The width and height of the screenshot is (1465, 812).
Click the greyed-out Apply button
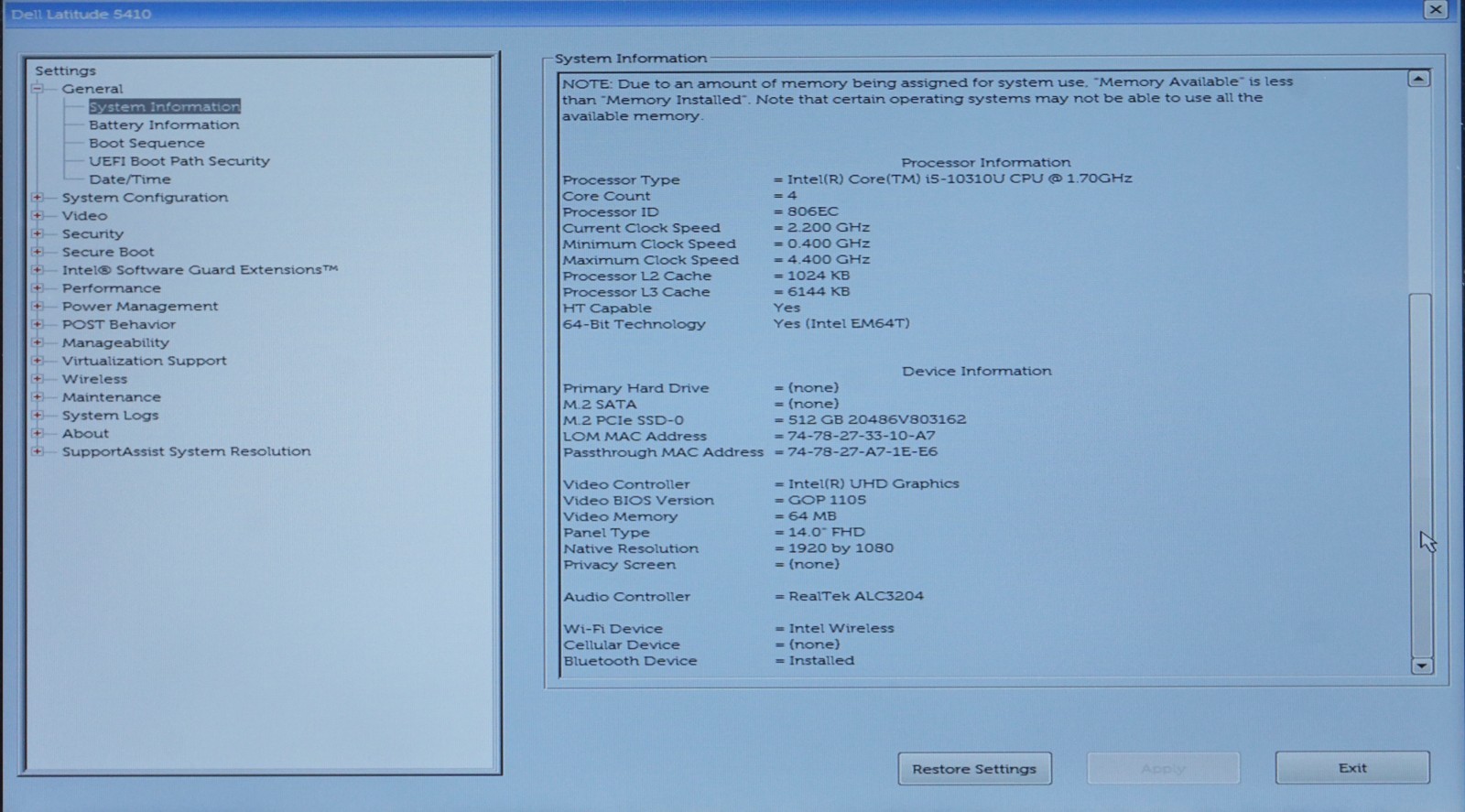click(x=1163, y=769)
